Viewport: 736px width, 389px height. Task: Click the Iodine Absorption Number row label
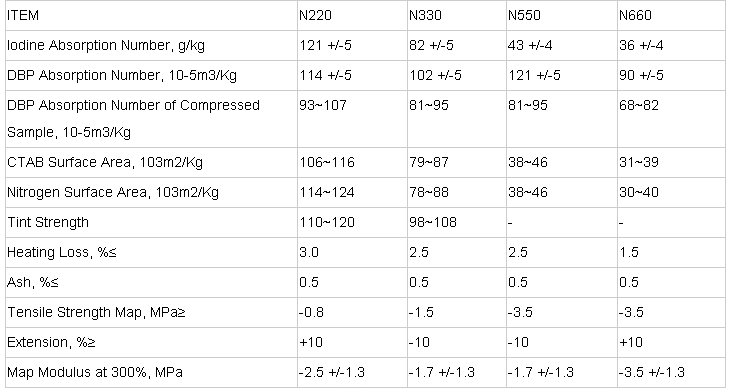pyautogui.click(x=106, y=46)
